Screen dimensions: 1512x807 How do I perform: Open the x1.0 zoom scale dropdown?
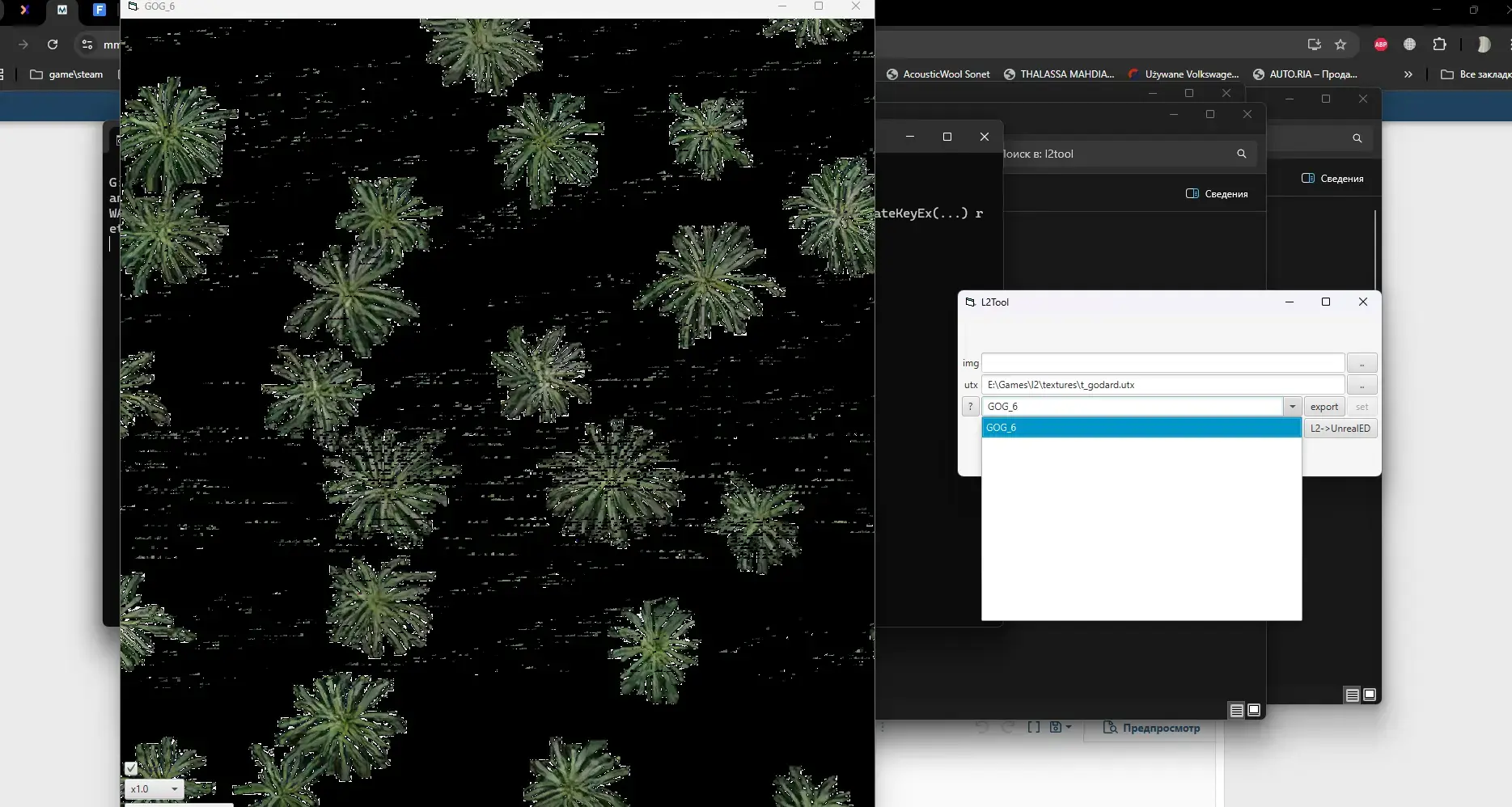click(x=154, y=789)
